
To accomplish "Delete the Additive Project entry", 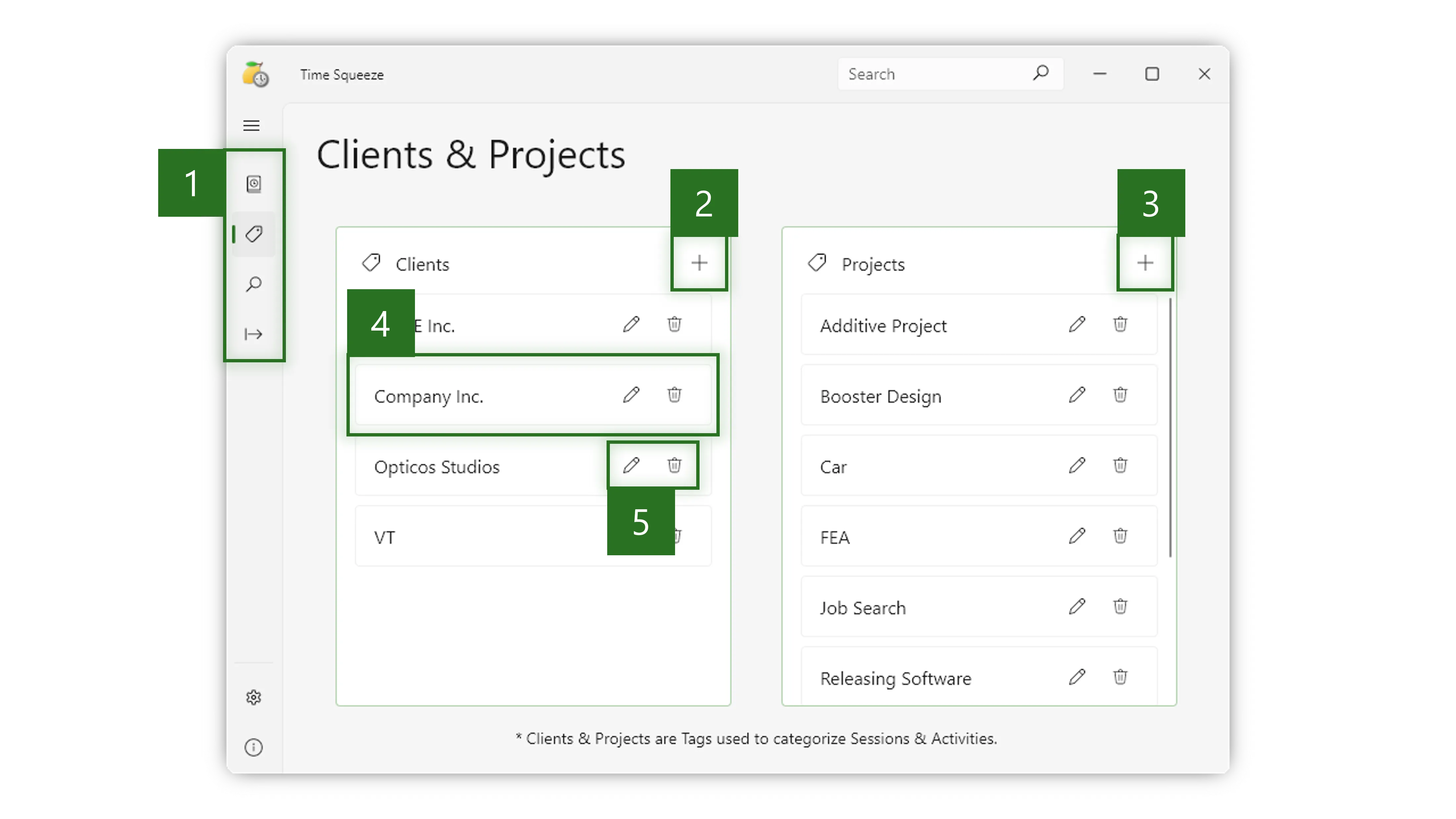I will [1120, 324].
